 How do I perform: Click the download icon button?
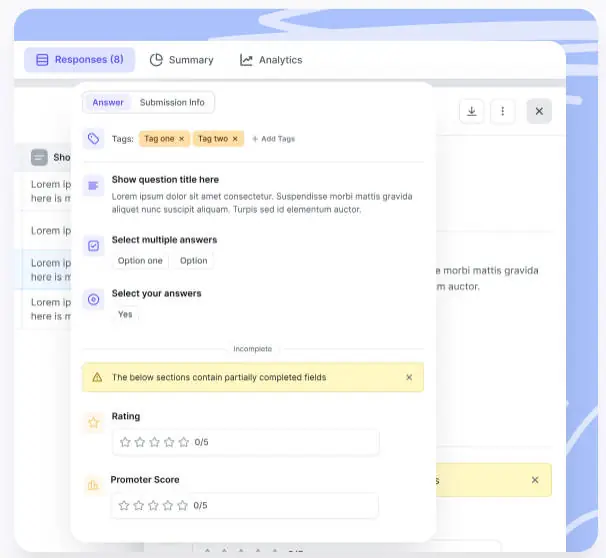pyautogui.click(x=472, y=111)
